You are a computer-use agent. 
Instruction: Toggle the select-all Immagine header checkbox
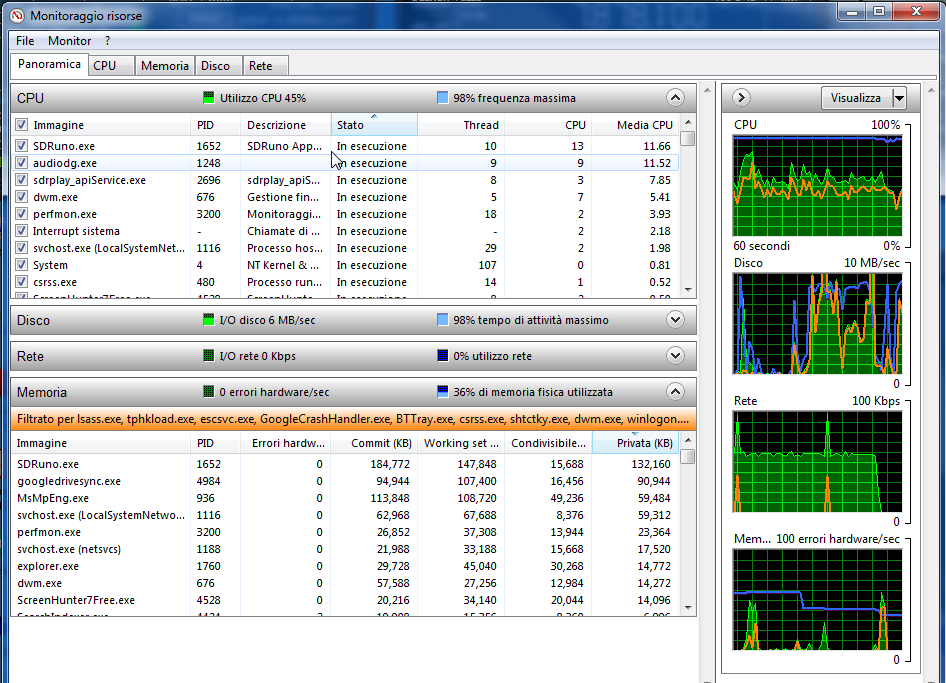pyautogui.click(x=22, y=125)
